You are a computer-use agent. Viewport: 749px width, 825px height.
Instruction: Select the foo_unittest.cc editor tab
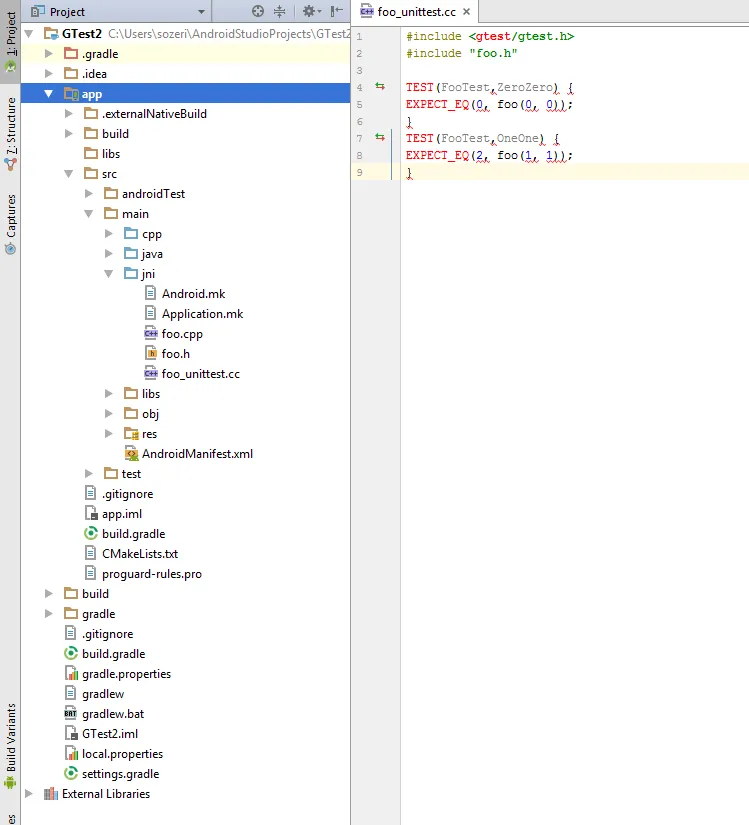coord(415,12)
